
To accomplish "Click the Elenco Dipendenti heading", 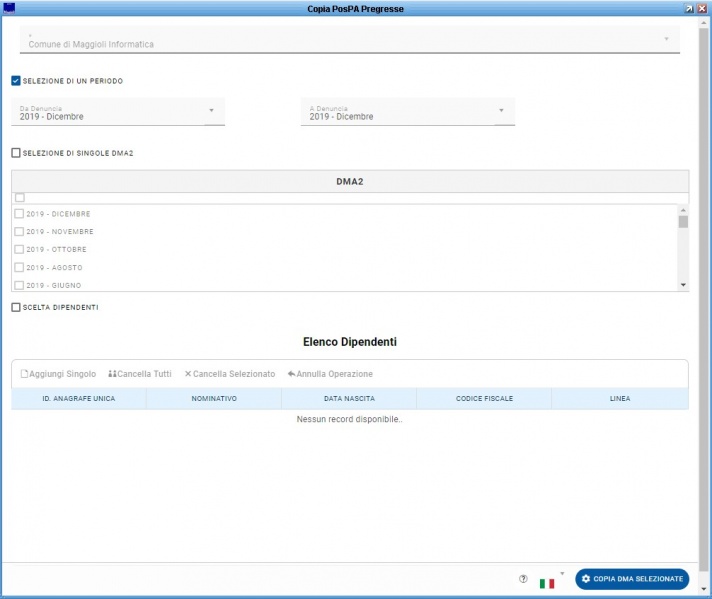I will tap(350, 342).
